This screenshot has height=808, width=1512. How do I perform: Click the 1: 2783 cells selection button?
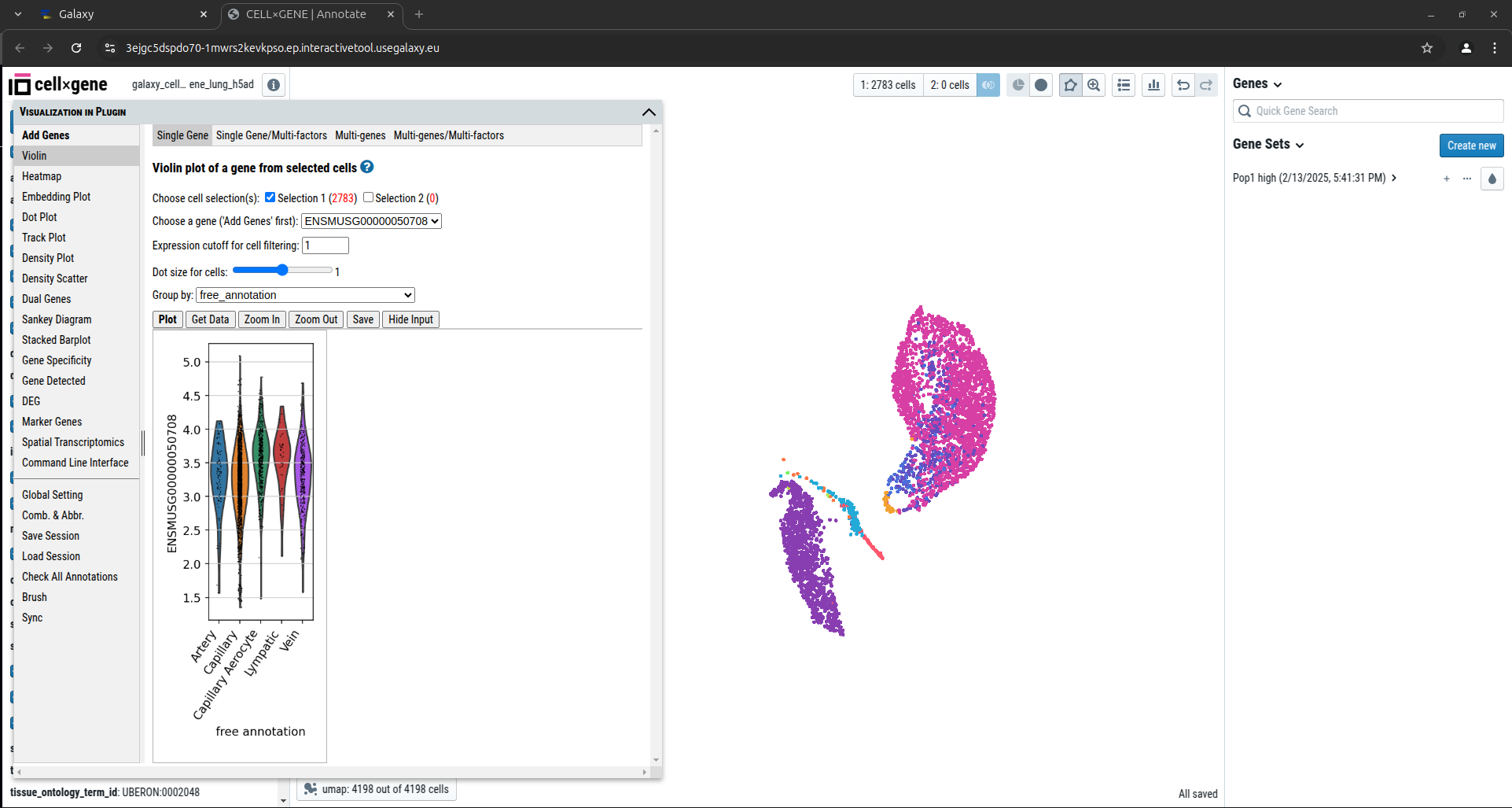(x=888, y=85)
